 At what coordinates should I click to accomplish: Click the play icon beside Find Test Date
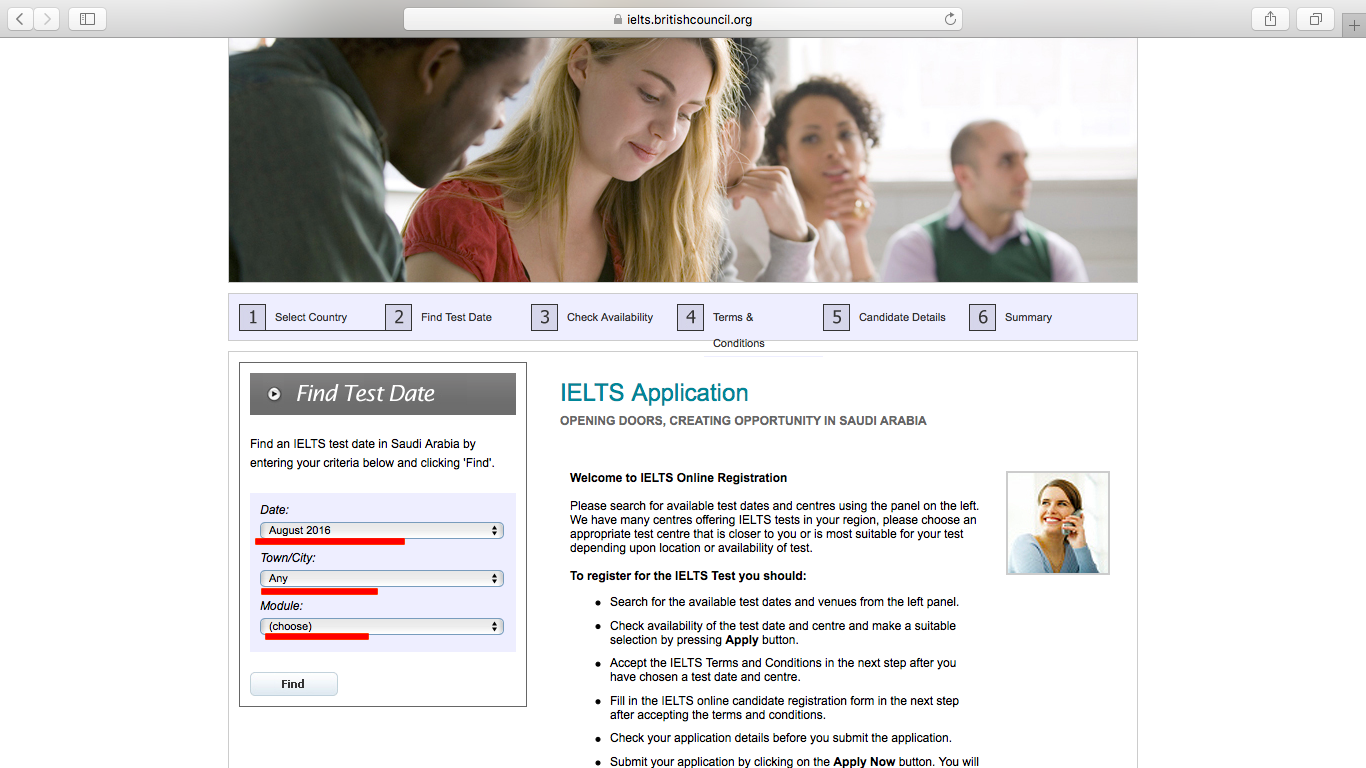(274, 394)
